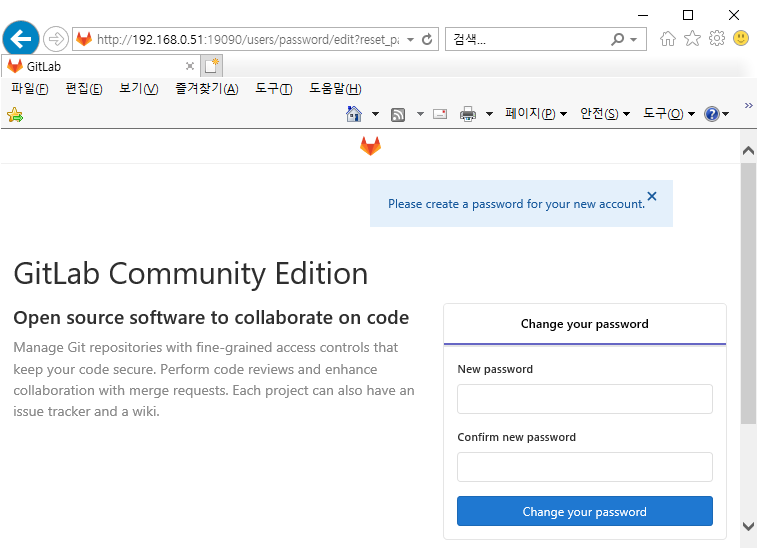758x549 pixels.
Task: Click the Open source software subtitle
Action: 211,318
